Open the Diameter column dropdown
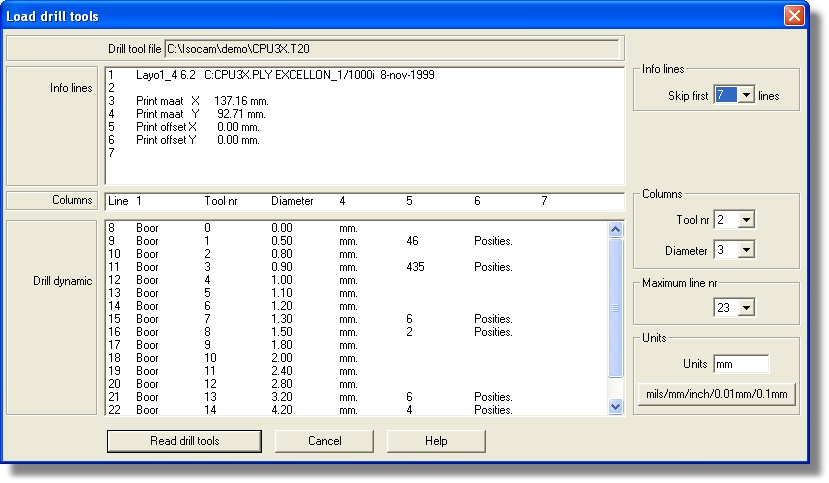Viewport: 829px width, 483px height. [x=745, y=249]
